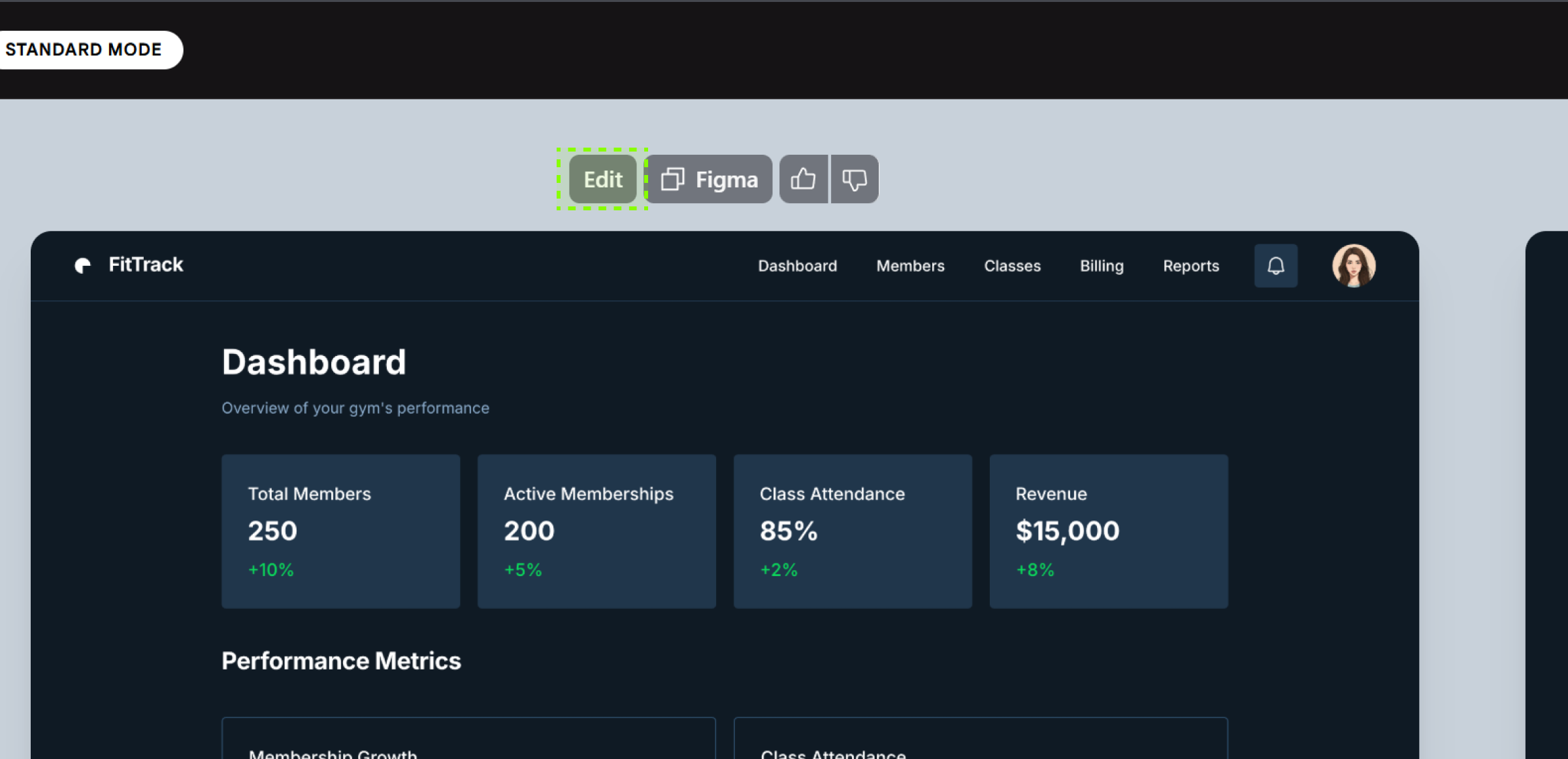
Task: Click the +8% change value
Action: tap(1035, 570)
